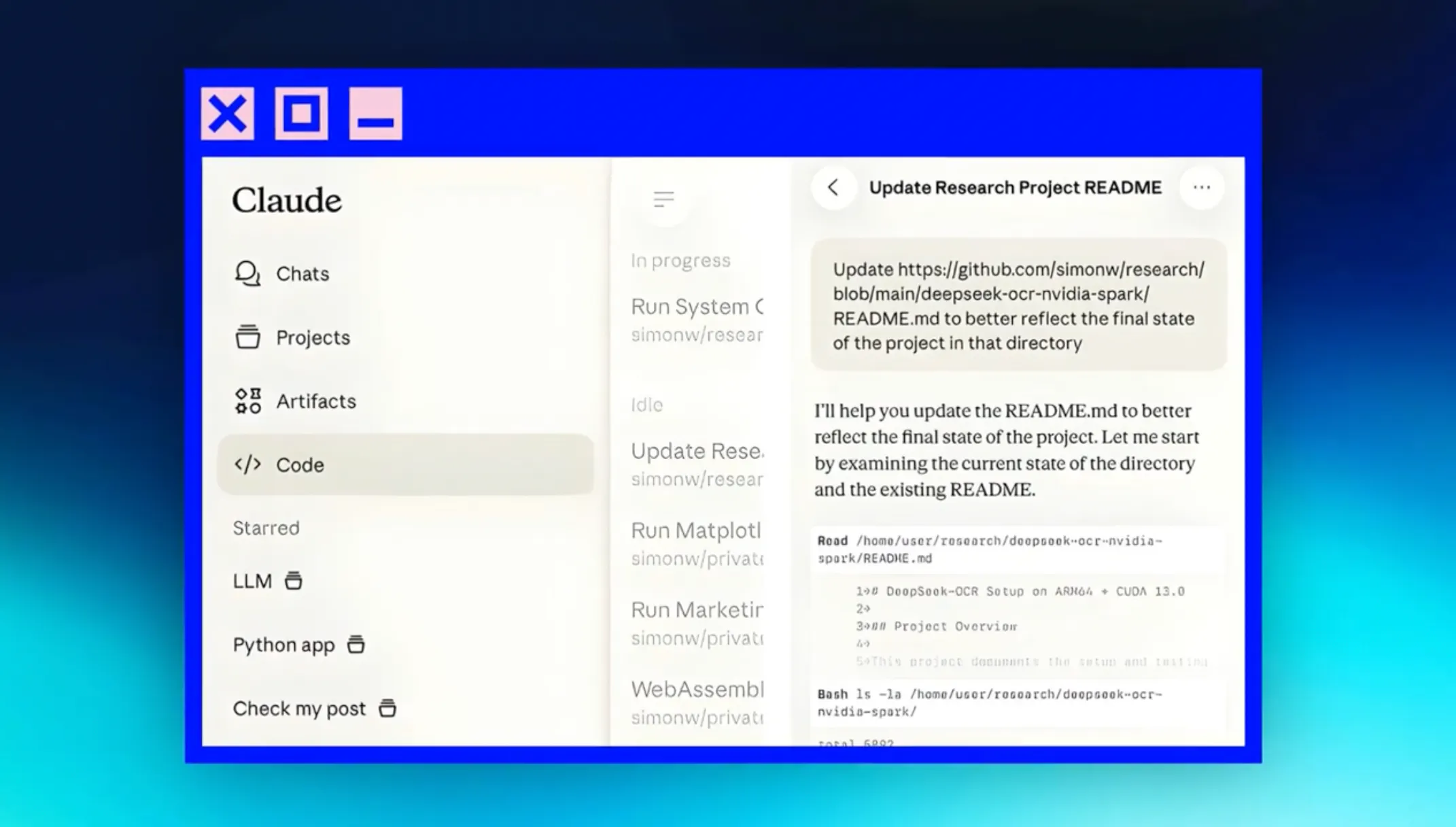The width and height of the screenshot is (1456, 827).
Task: Open the starred Python app project
Action: pos(299,645)
